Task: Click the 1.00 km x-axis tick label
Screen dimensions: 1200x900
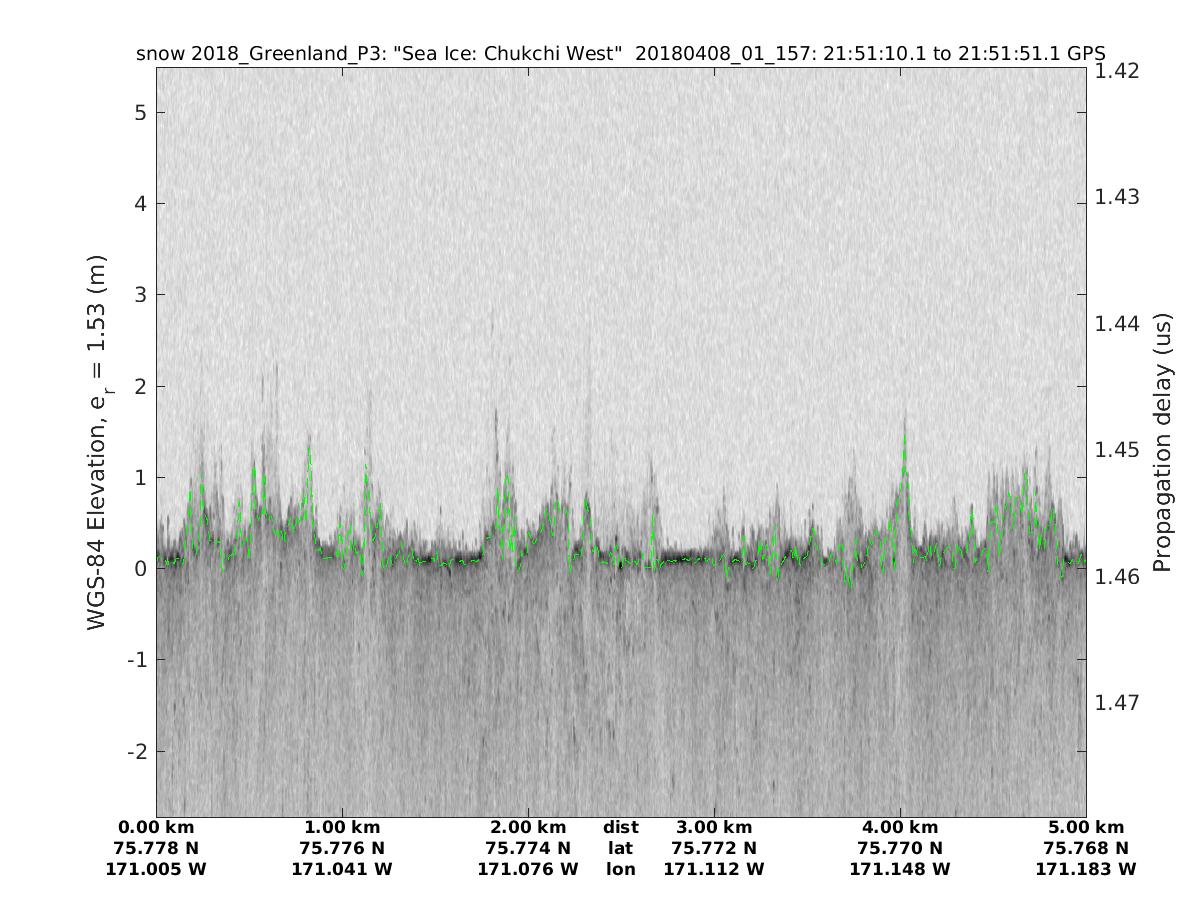Action: (x=342, y=827)
